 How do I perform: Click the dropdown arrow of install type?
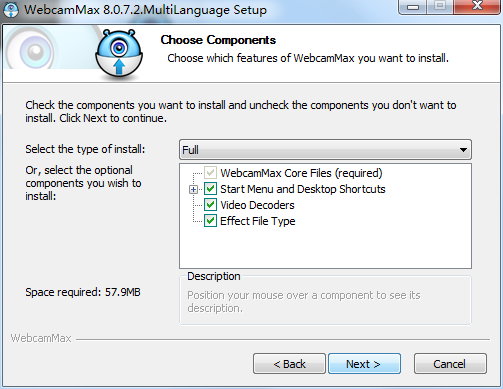tap(463, 150)
